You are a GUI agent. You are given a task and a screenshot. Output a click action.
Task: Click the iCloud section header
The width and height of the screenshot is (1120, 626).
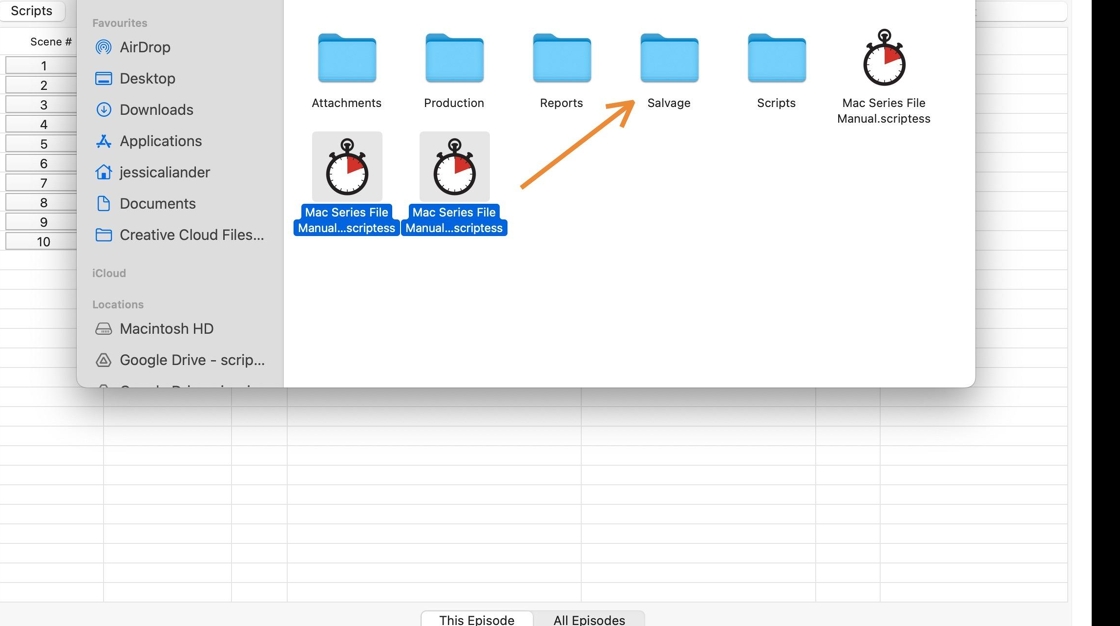click(x=109, y=273)
